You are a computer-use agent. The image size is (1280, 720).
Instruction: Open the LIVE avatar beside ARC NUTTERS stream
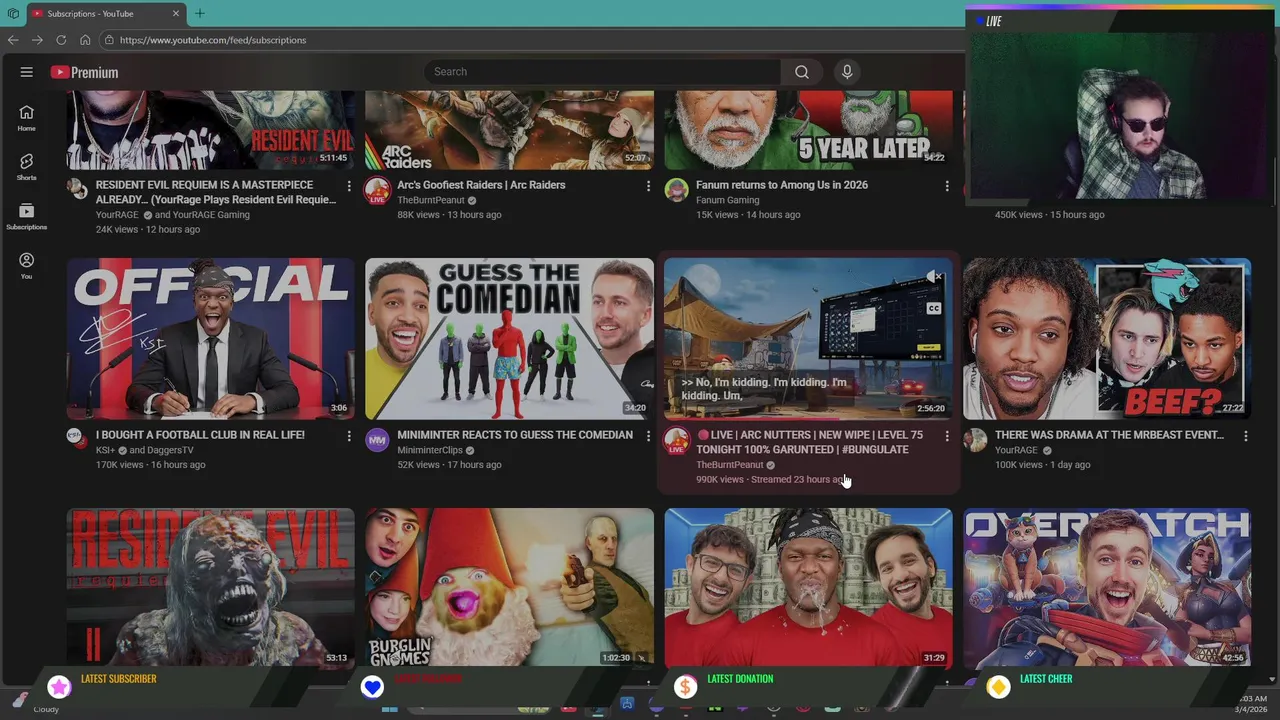[x=677, y=440]
